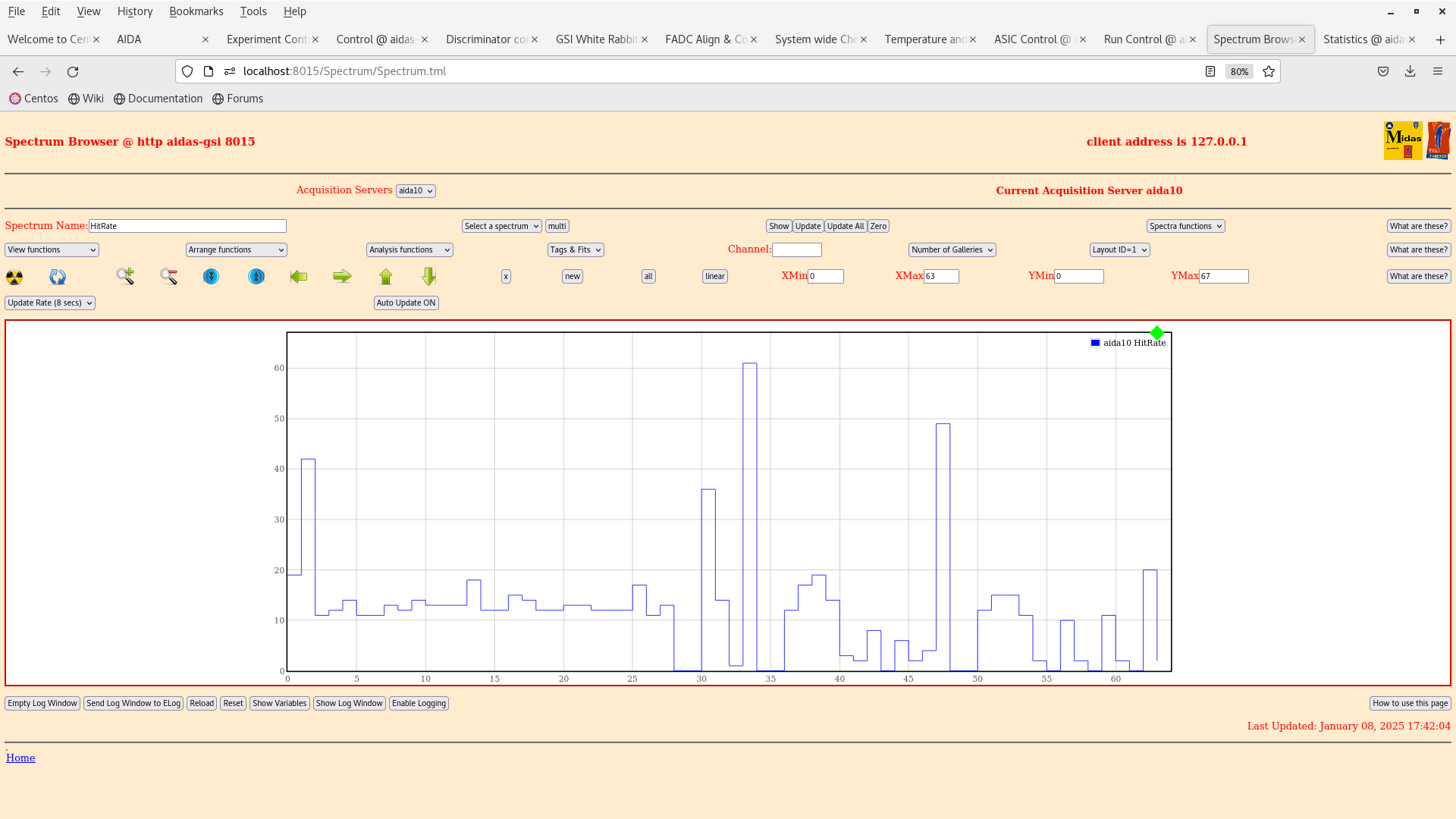
Task: Click the green down arrow icon
Action: (x=429, y=276)
